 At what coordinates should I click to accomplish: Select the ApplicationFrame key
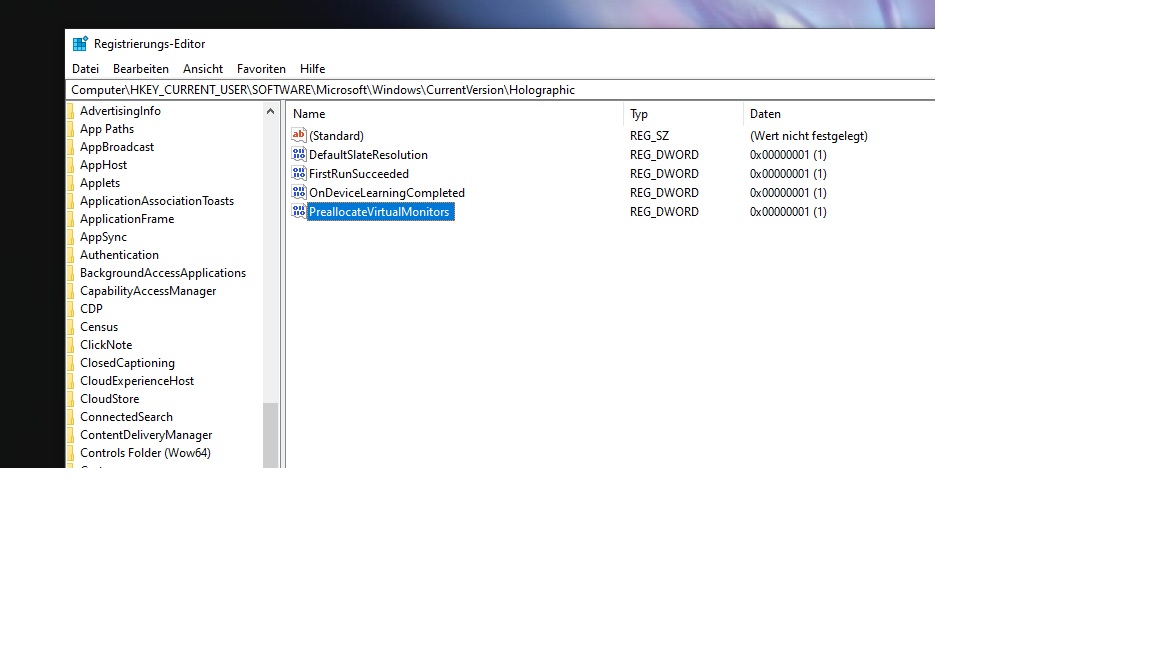point(126,219)
